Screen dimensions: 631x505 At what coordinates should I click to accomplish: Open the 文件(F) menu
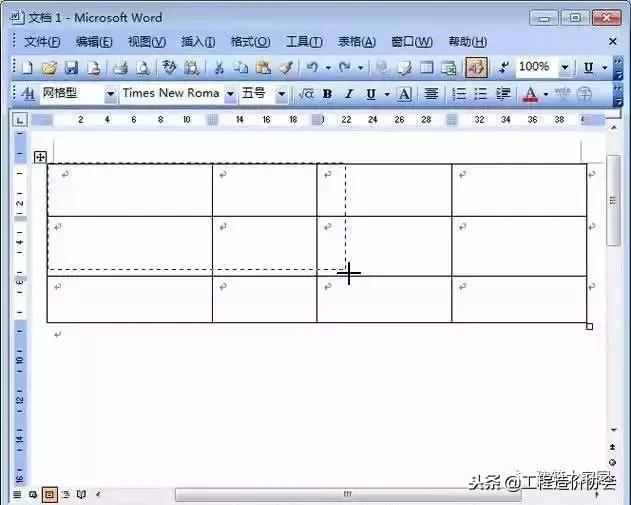point(42,41)
